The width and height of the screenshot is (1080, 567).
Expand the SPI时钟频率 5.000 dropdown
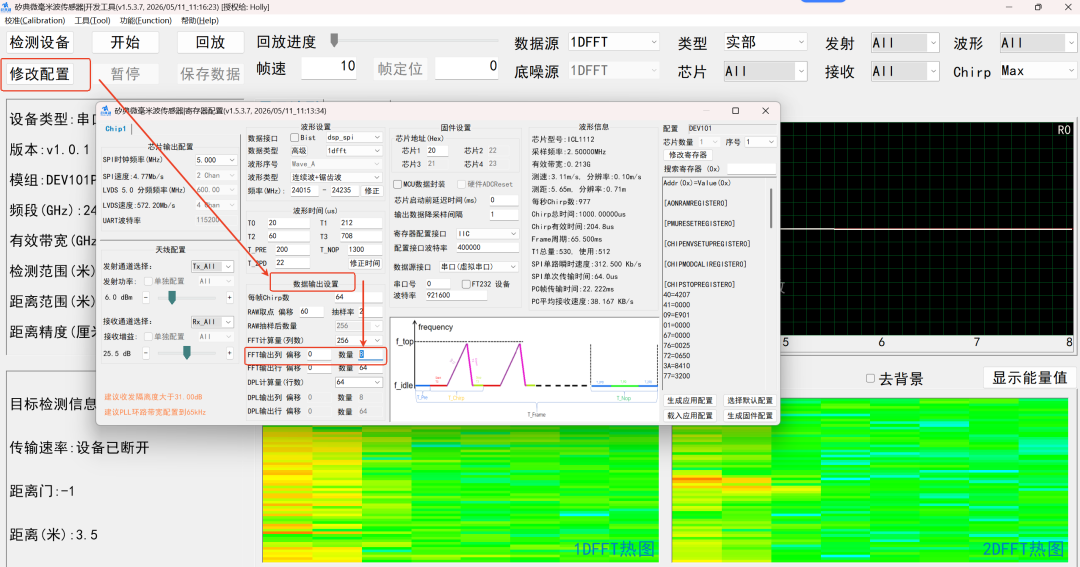coord(216,160)
